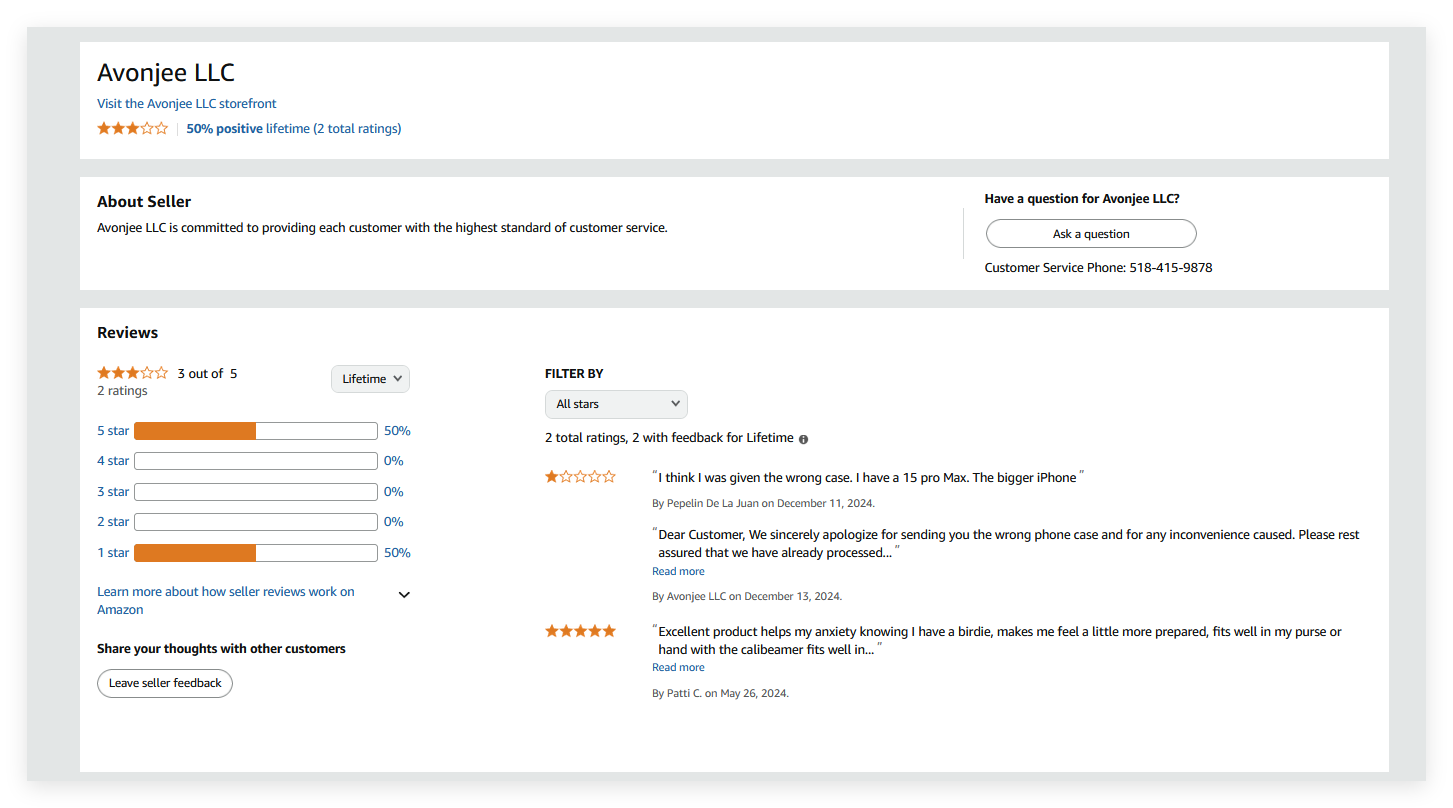Visit the Avonjee LLC storefront link

click(186, 103)
